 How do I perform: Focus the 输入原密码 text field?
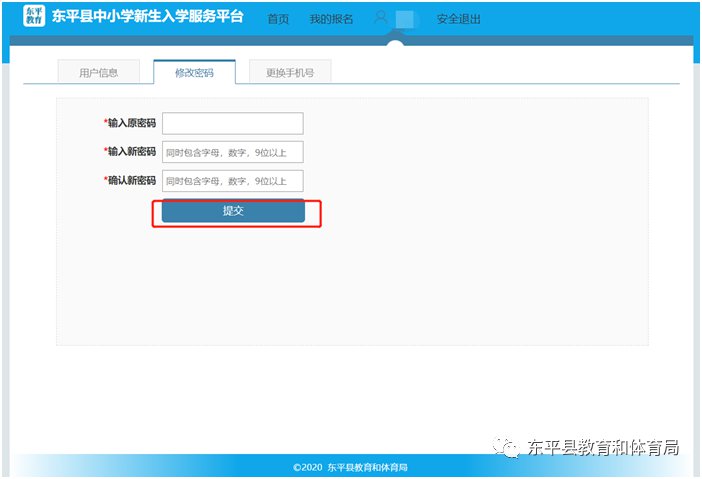click(232, 123)
